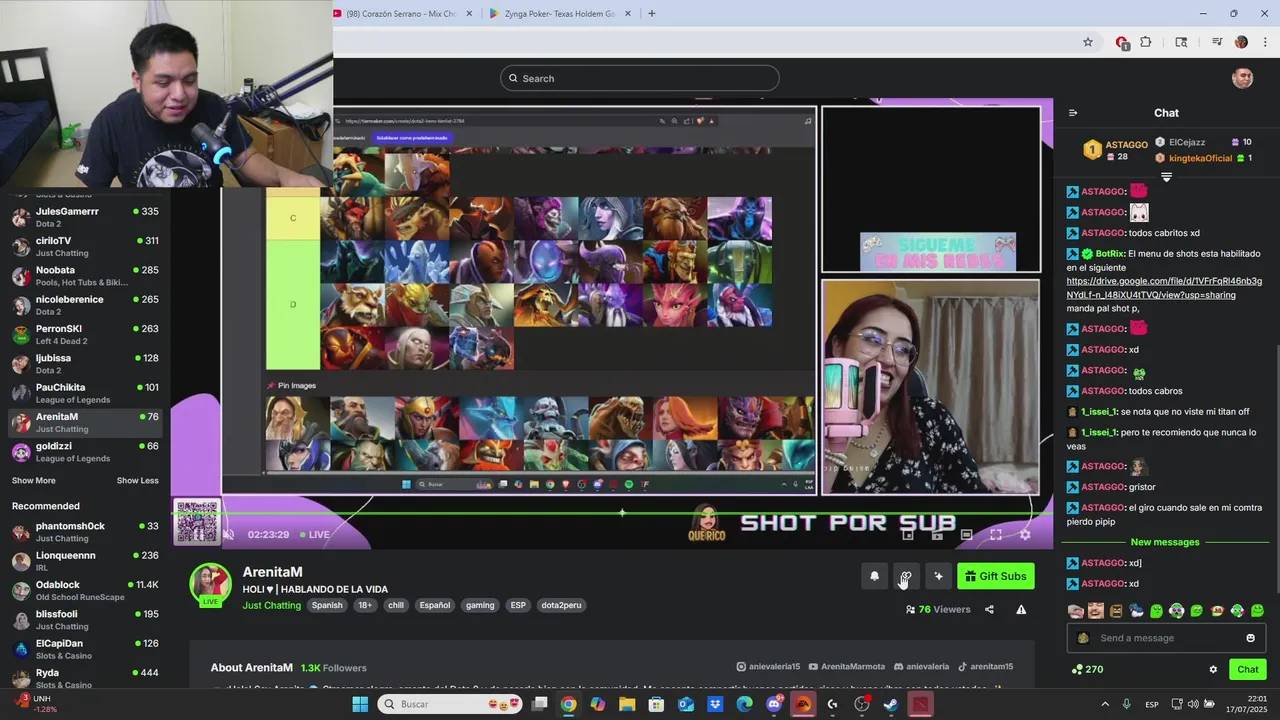Open PauChikita channel in sidebar
The height and width of the screenshot is (720, 1280).
click(x=85, y=393)
